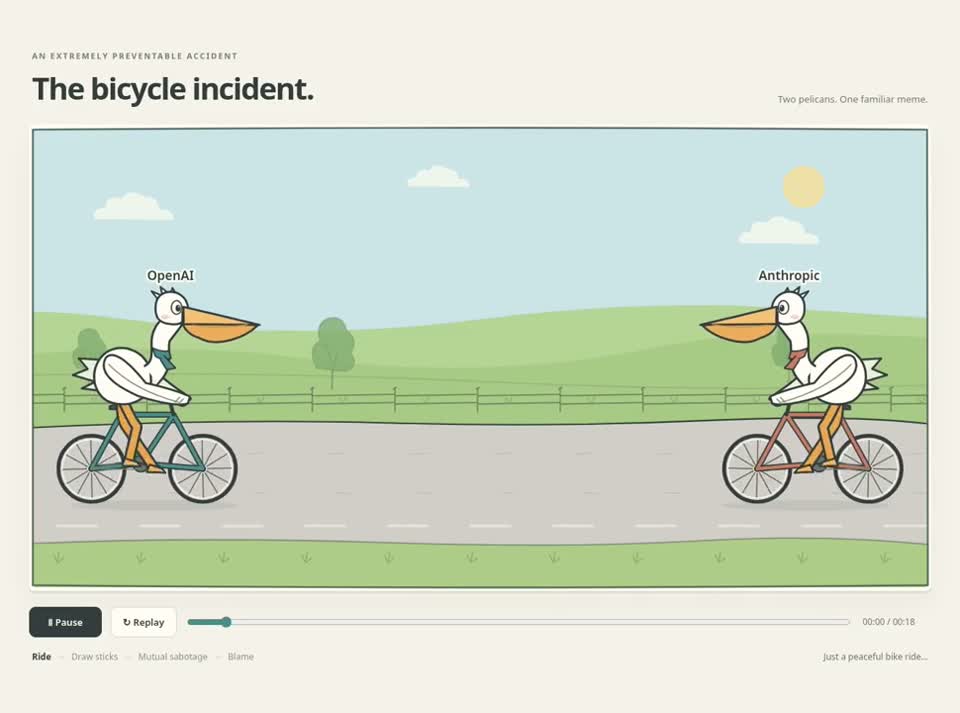Seek to the middle of the progress bar

[519, 622]
